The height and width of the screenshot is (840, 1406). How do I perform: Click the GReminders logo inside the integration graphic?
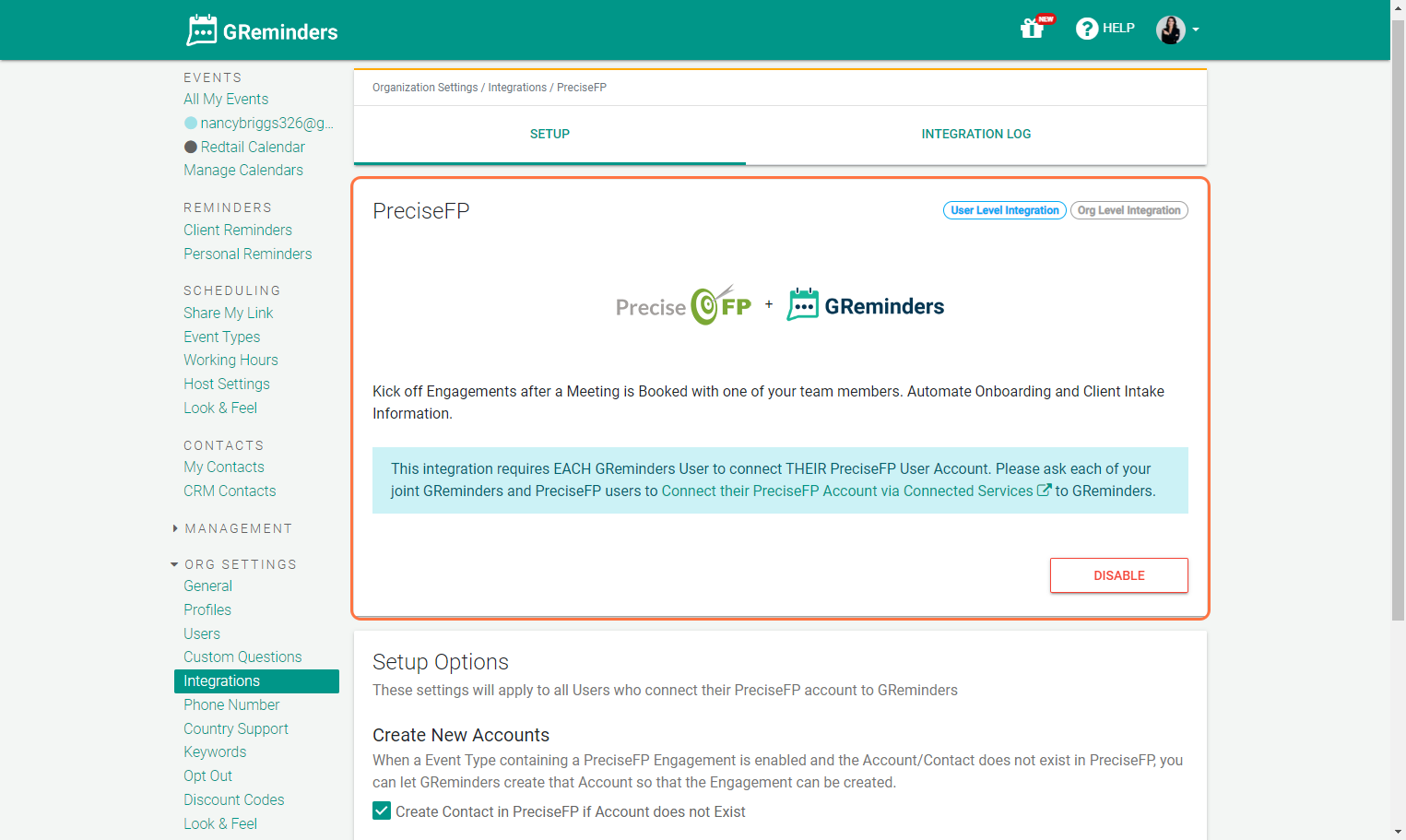click(865, 304)
